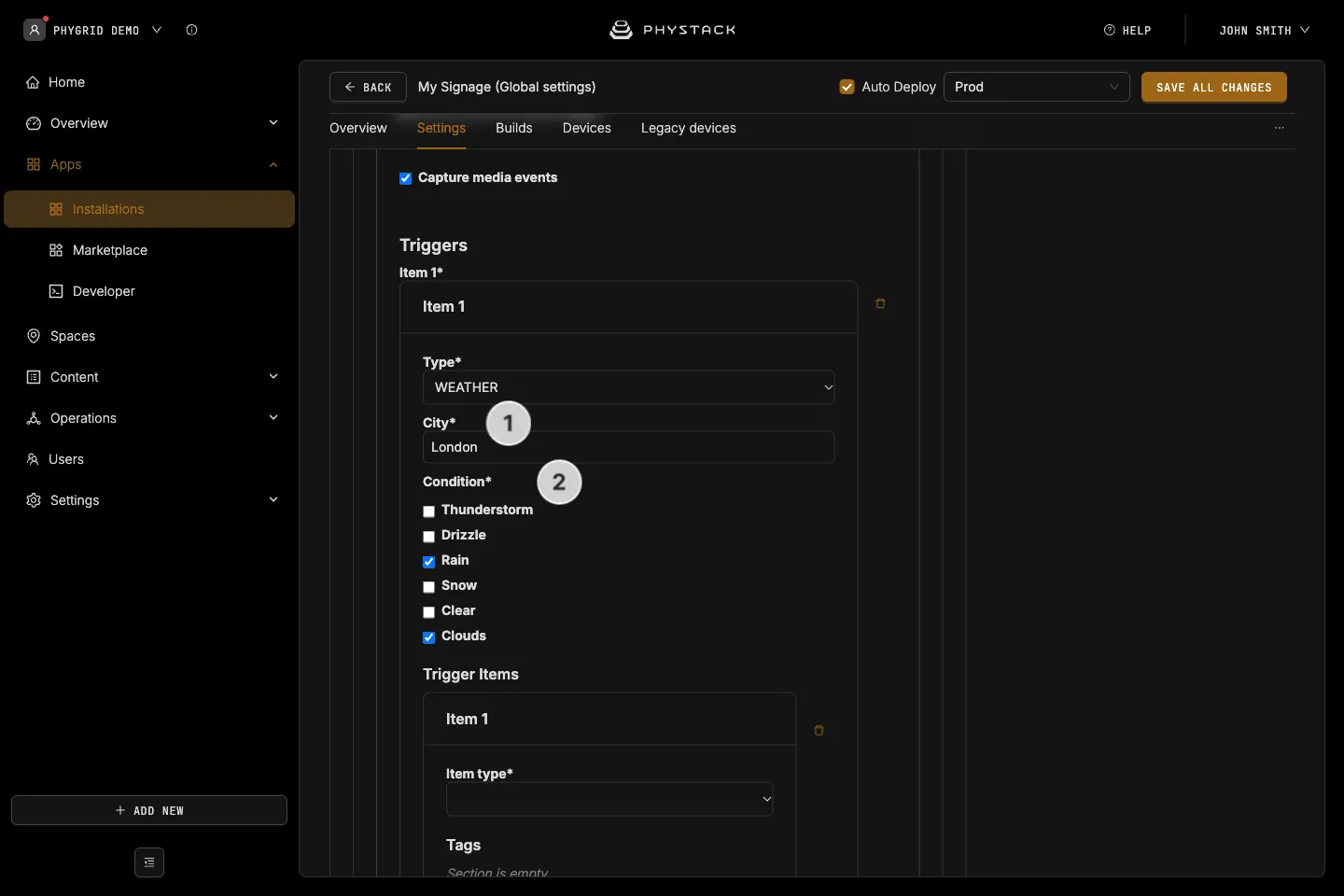Check the Clear condition
1344x896 pixels.
click(428, 612)
